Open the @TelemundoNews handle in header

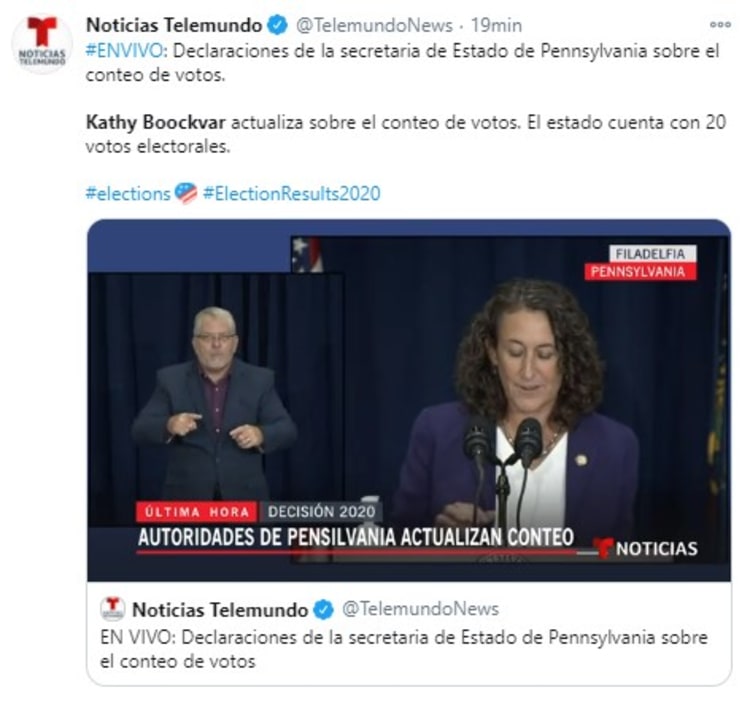(x=374, y=25)
